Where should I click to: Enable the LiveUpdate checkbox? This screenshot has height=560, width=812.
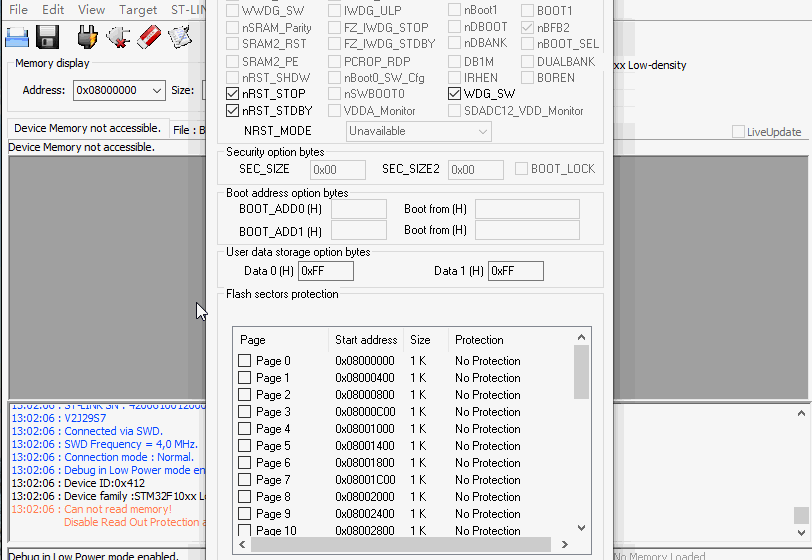(738, 132)
